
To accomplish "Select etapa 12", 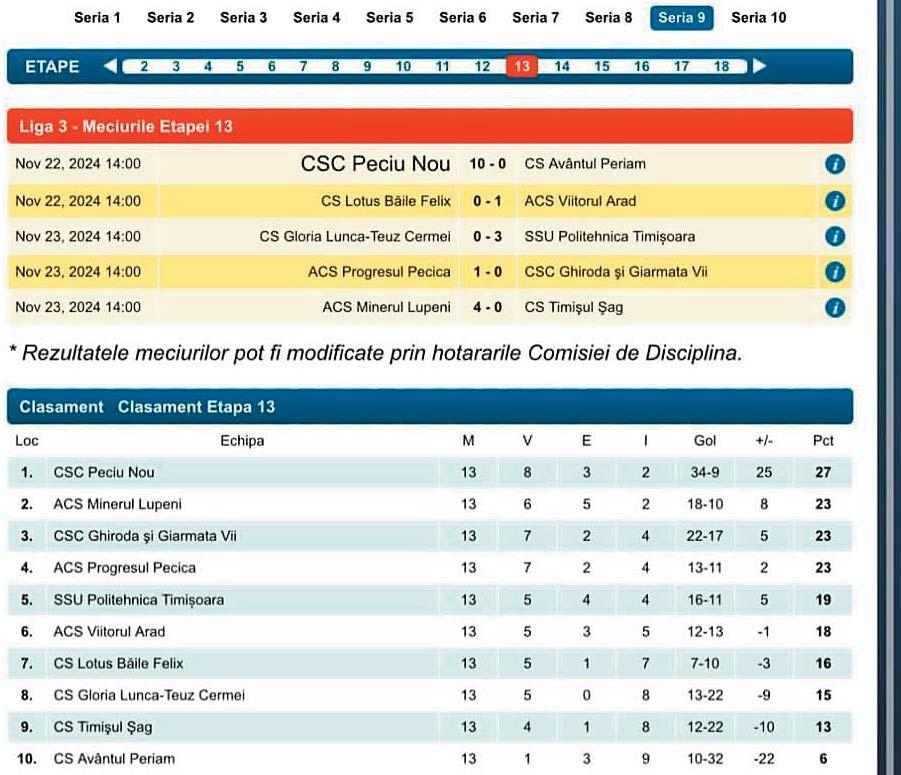I will [x=482, y=67].
